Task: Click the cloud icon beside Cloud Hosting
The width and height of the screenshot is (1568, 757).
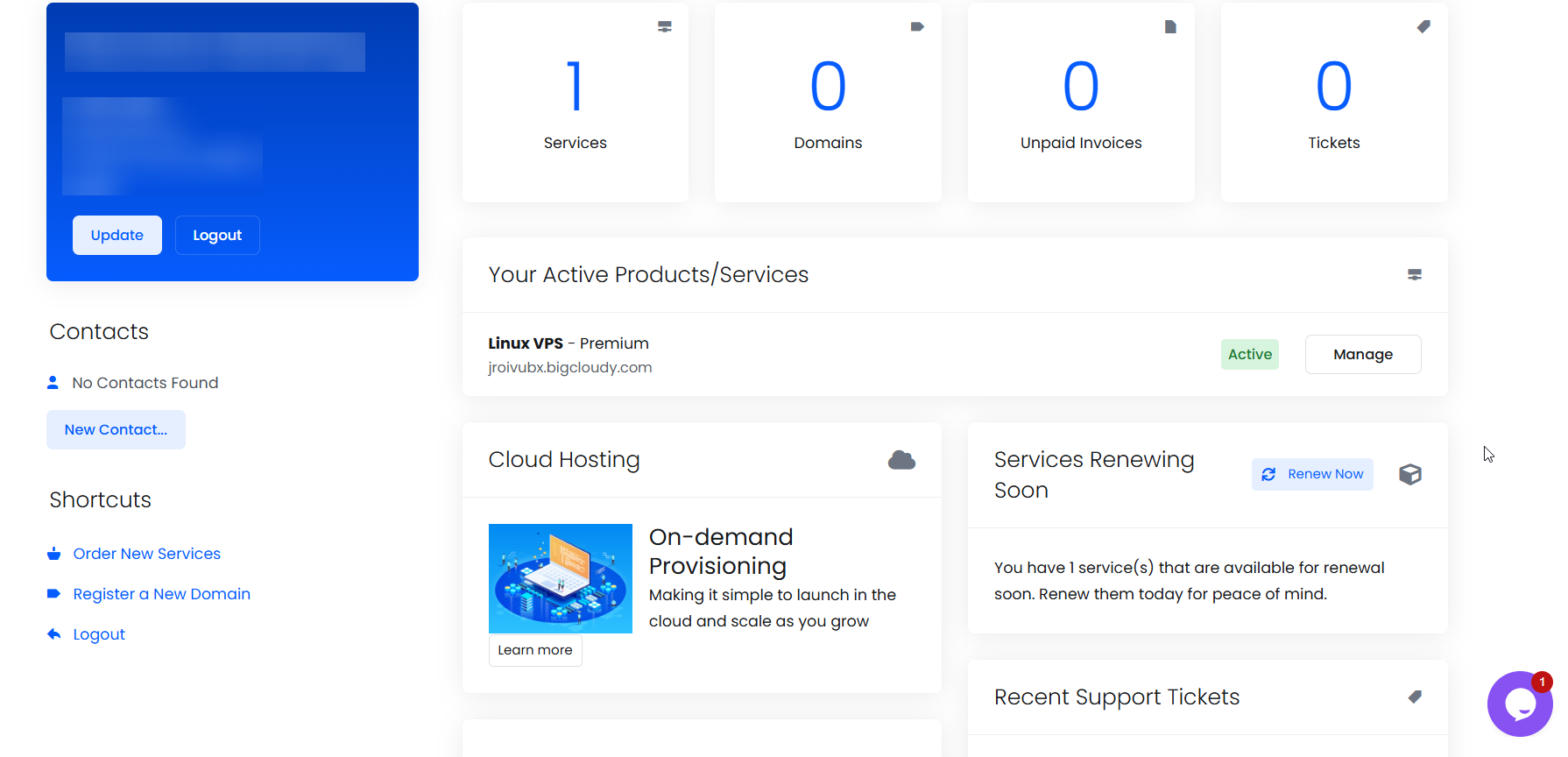Action: coord(901,460)
